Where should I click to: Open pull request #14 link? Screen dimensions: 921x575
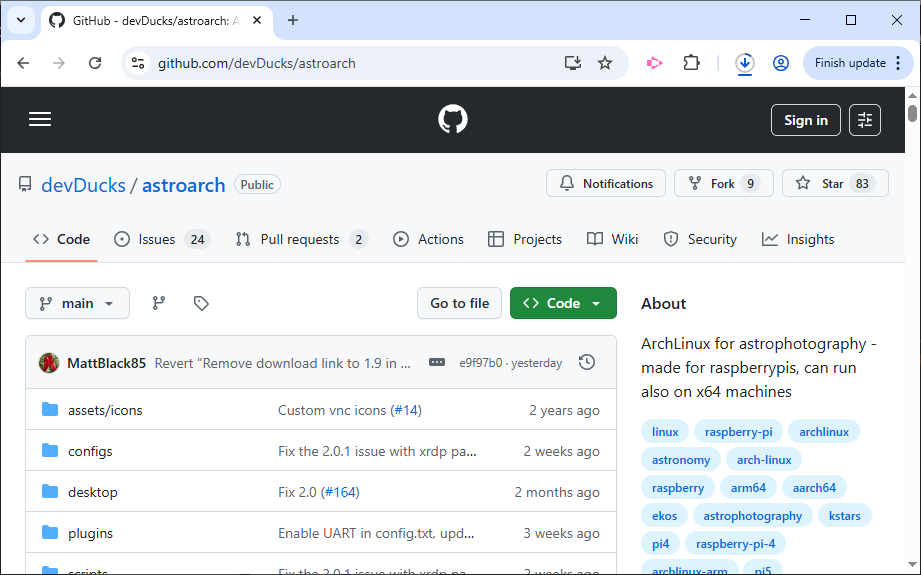tap(407, 410)
